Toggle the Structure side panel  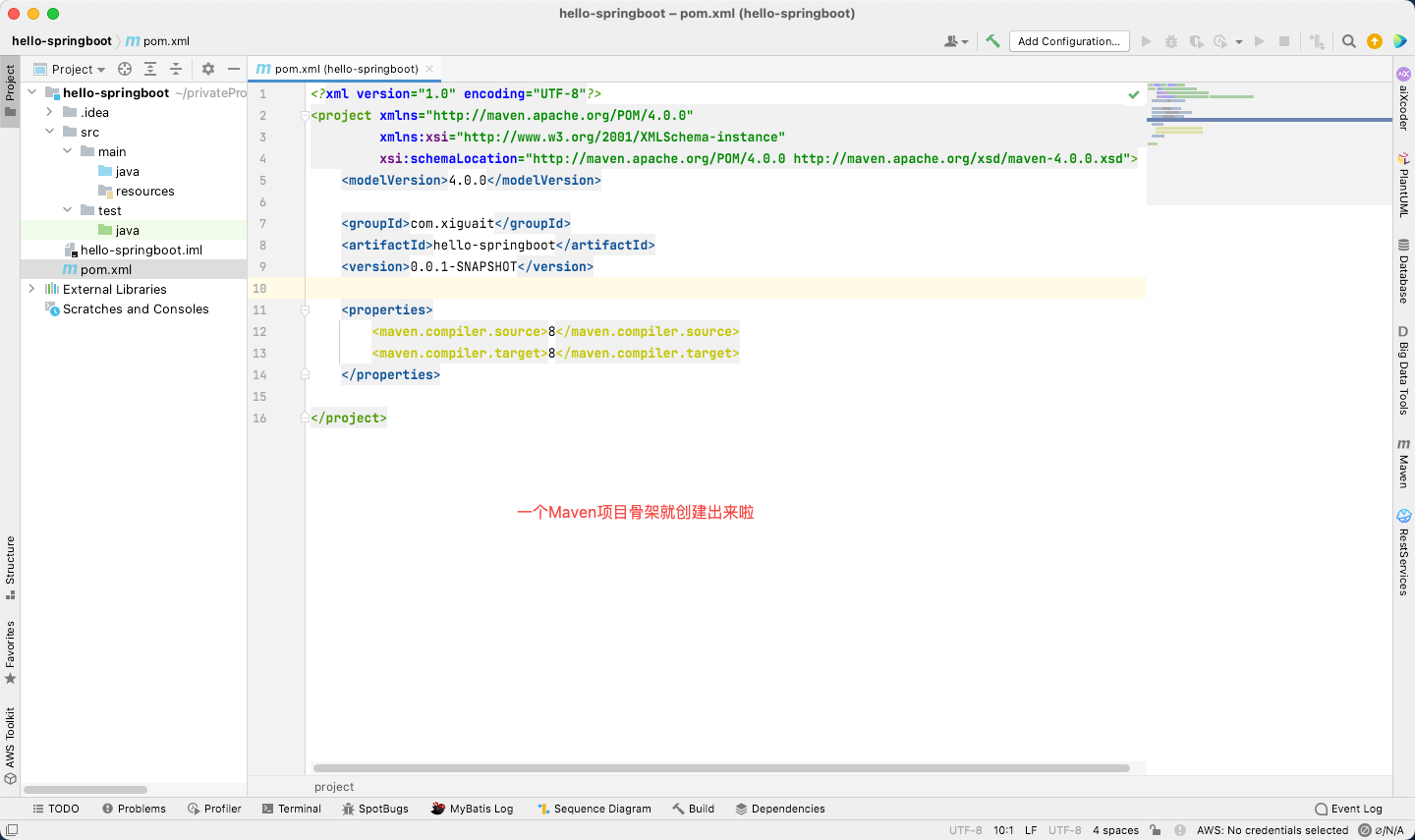click(x=10, y=568)
